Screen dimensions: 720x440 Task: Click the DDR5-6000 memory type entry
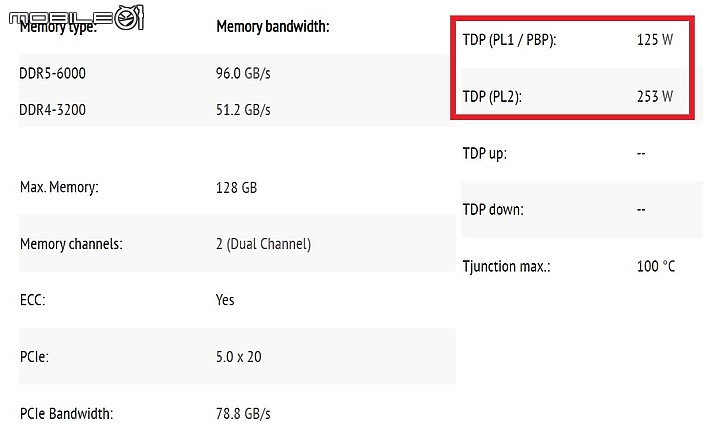coord(52,73)
